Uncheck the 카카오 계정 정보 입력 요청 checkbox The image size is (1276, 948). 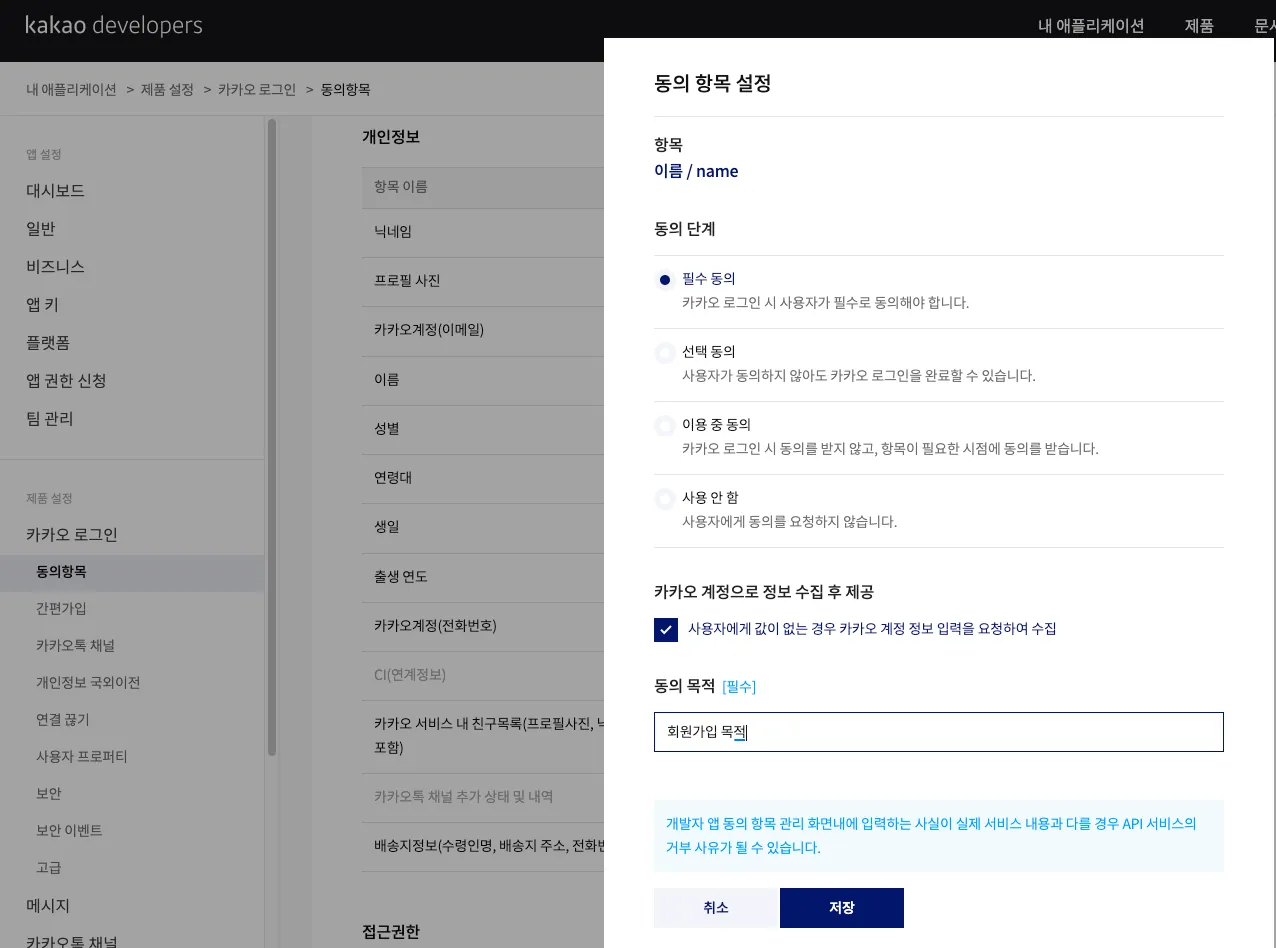pos(666,630)
